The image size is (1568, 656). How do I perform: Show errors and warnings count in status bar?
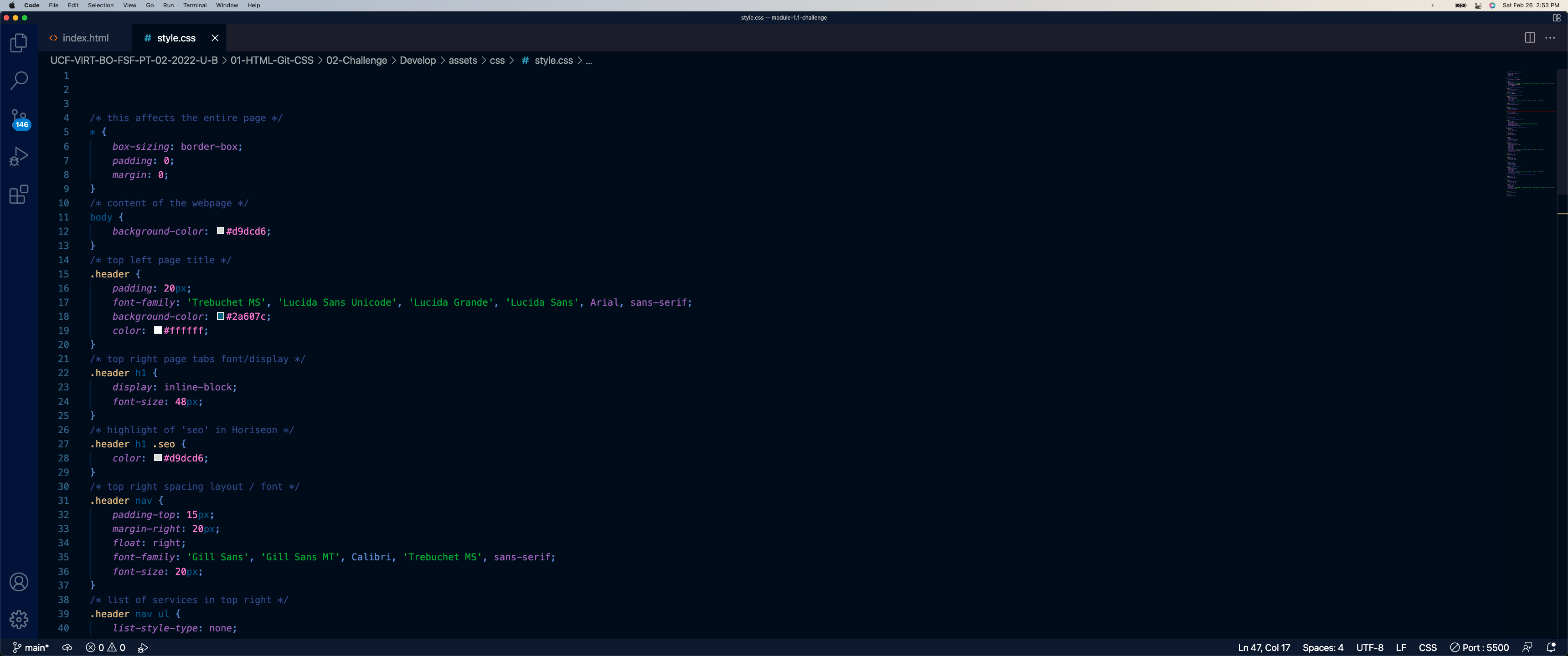(105, 647)
